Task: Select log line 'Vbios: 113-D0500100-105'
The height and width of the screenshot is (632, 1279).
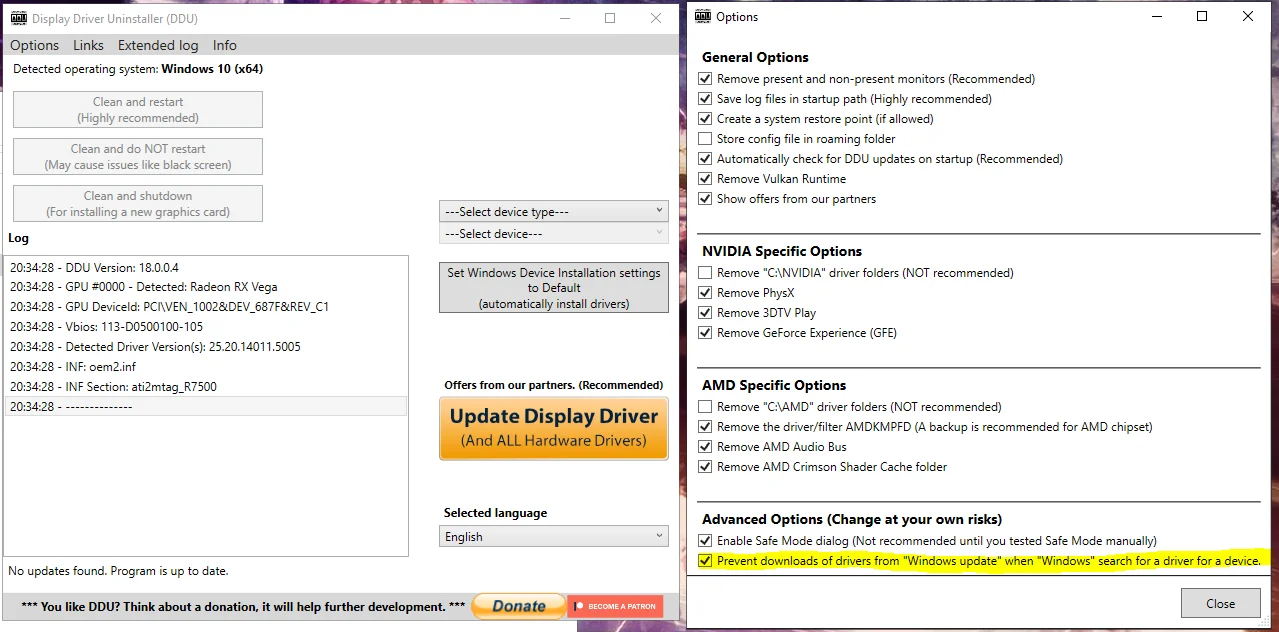Action: point(206,327)
